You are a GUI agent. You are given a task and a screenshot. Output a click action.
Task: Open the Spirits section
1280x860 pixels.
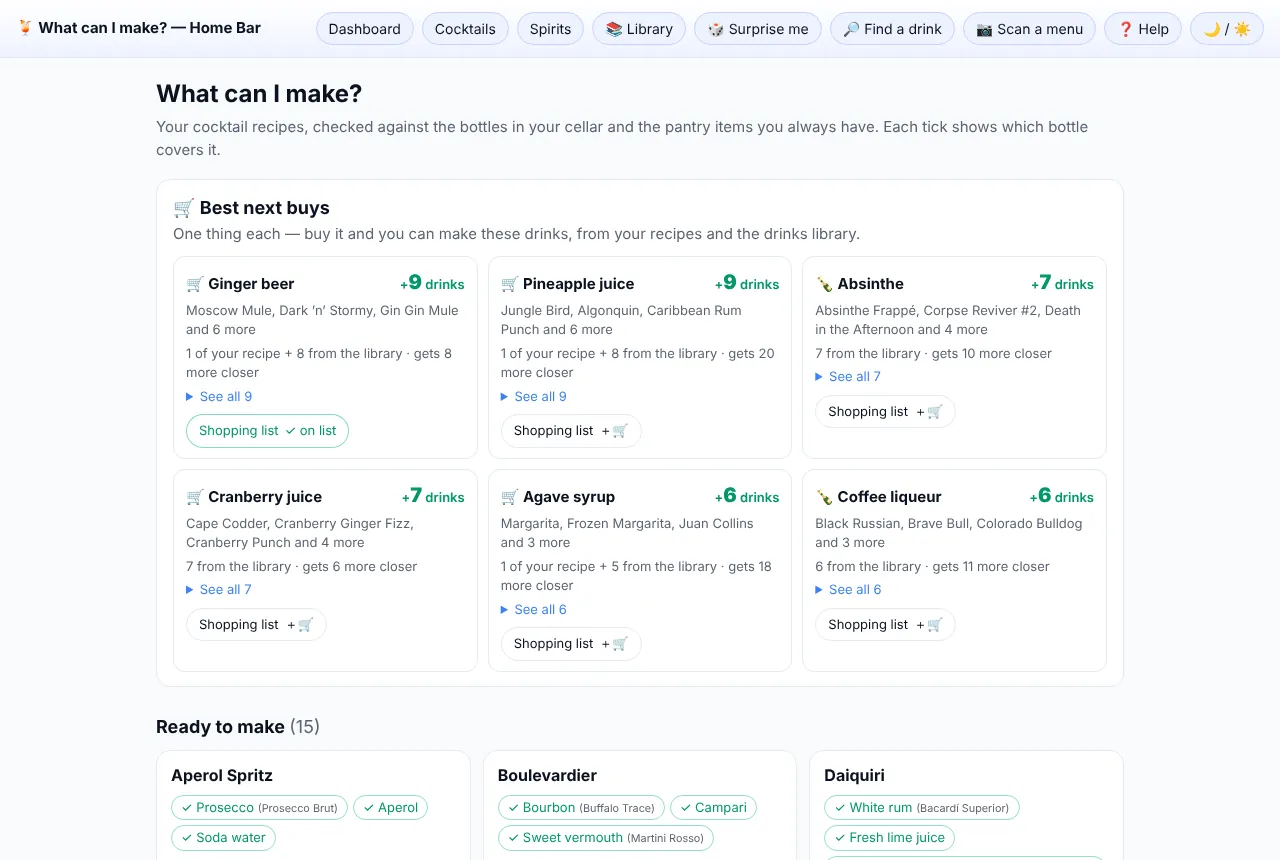click(551, 29)
